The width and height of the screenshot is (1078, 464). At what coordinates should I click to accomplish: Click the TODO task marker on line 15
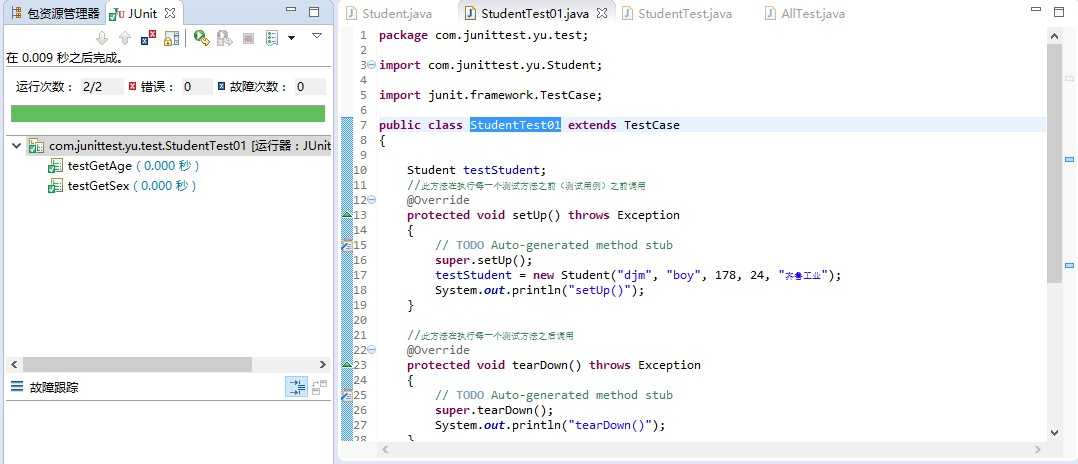click(x=347, y=245)
